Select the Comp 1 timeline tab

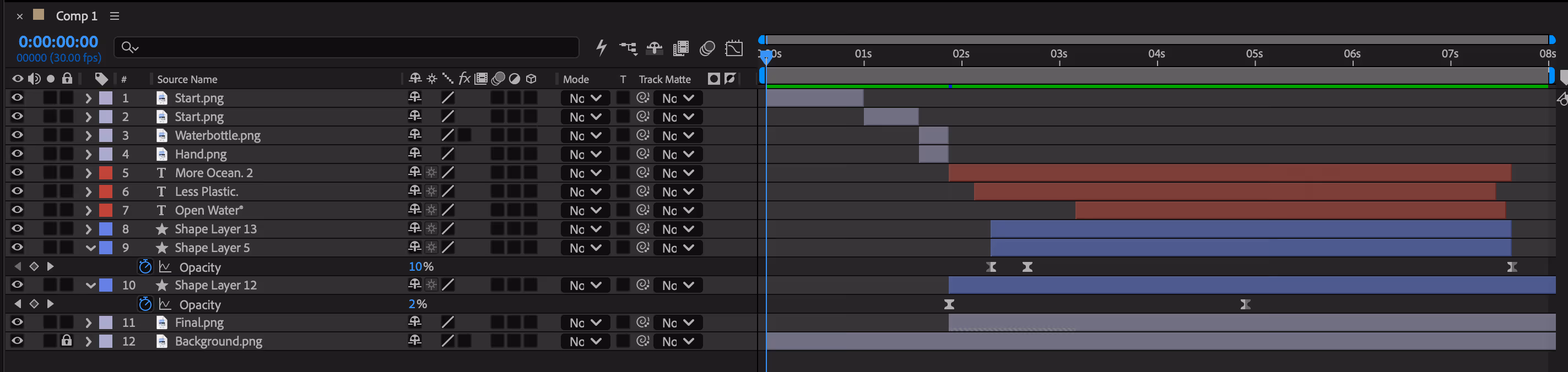[x=76, y=17]
